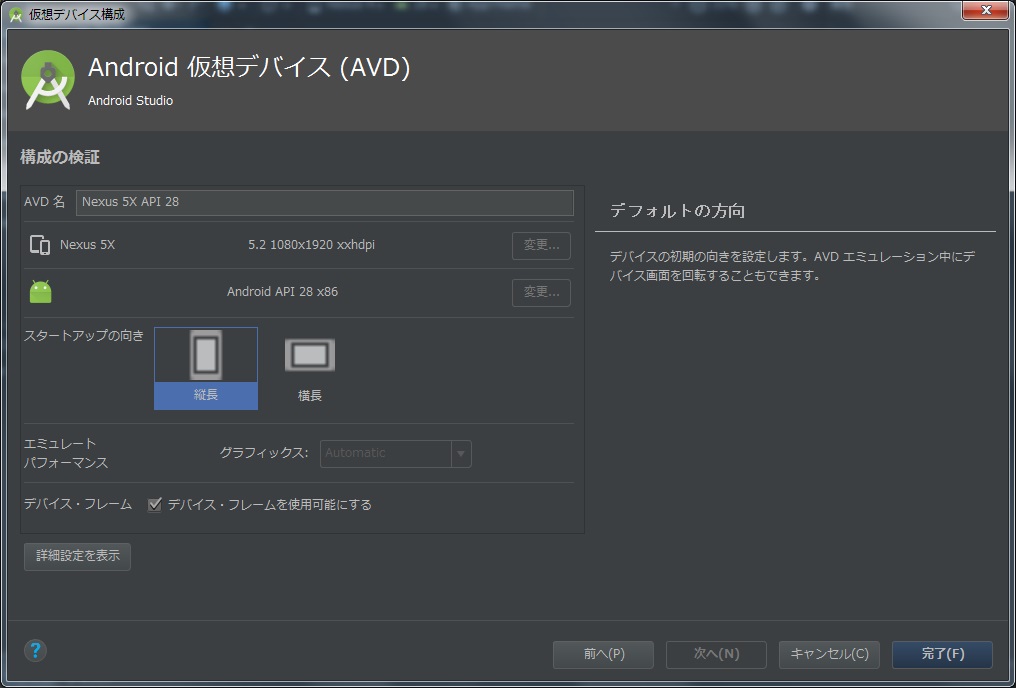Close the 仮想デバイス構成 window
1016x688 pixels.
click(x=985, y=10)
